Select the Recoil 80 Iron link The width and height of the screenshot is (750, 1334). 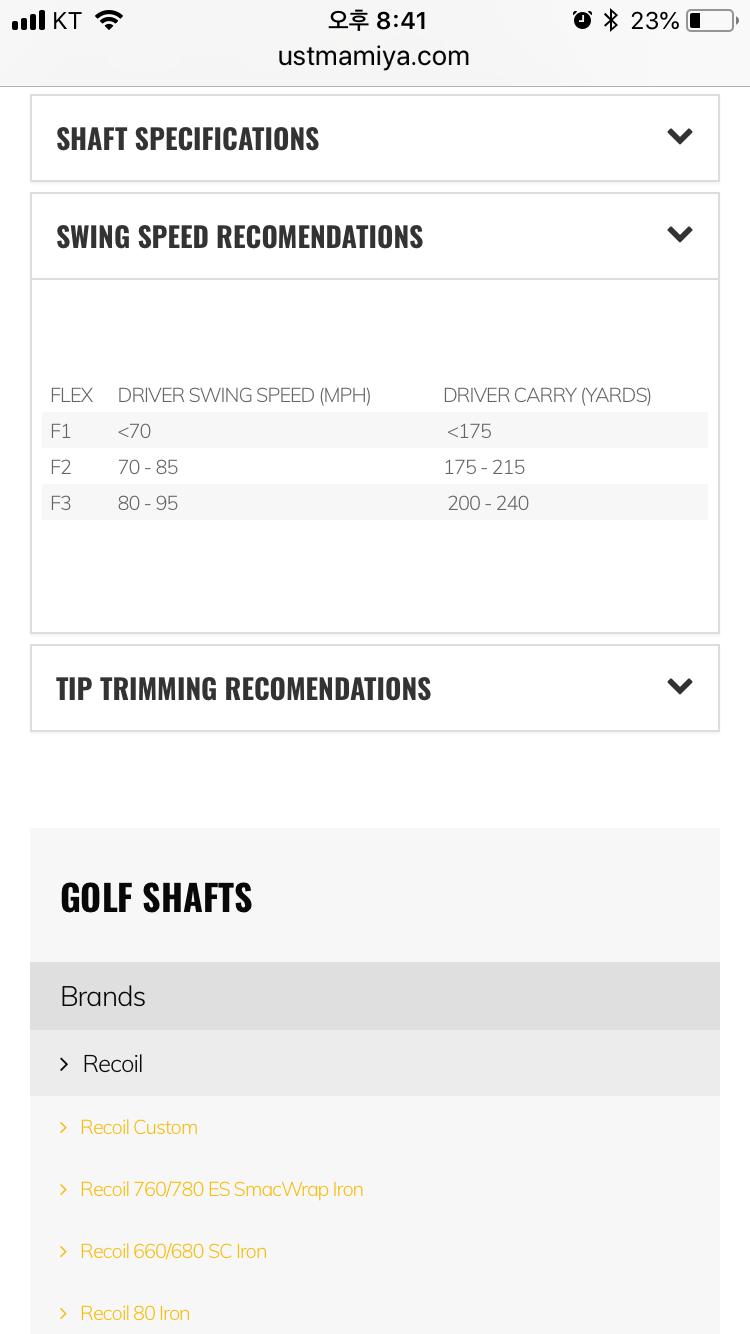pos(135,1313)
